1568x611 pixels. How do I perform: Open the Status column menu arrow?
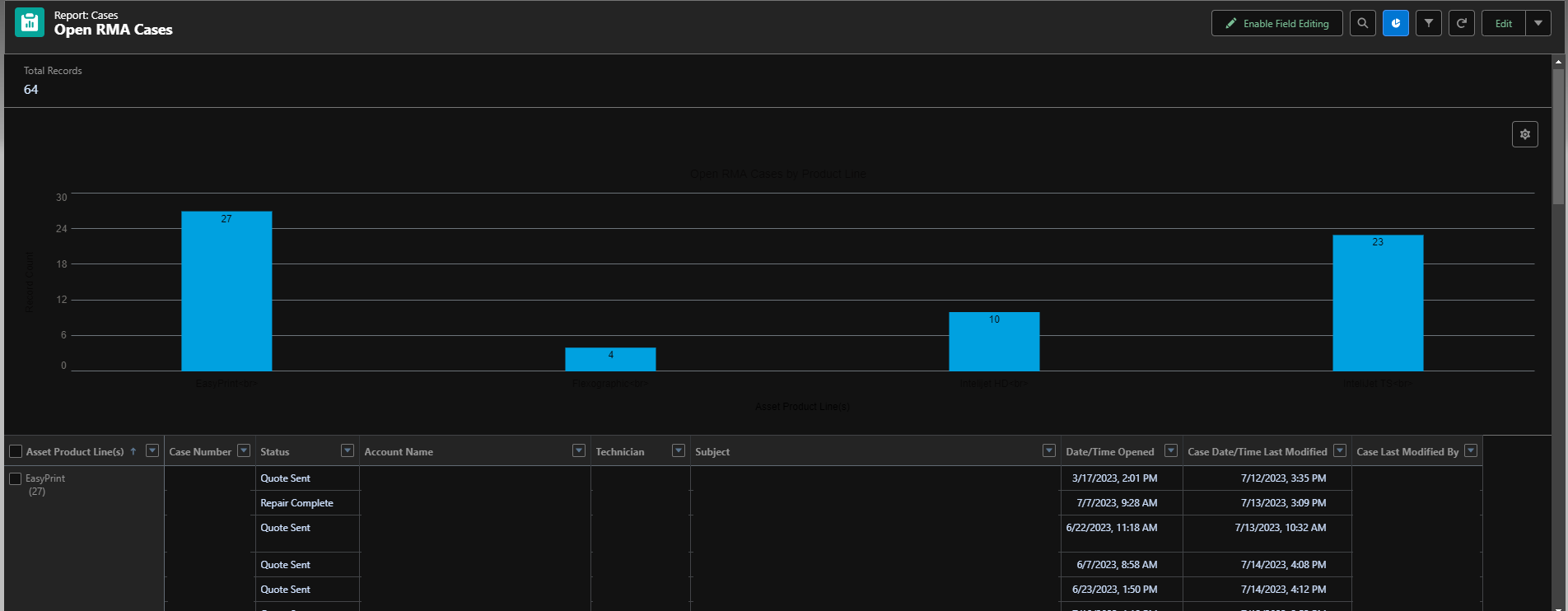point(348,450)
